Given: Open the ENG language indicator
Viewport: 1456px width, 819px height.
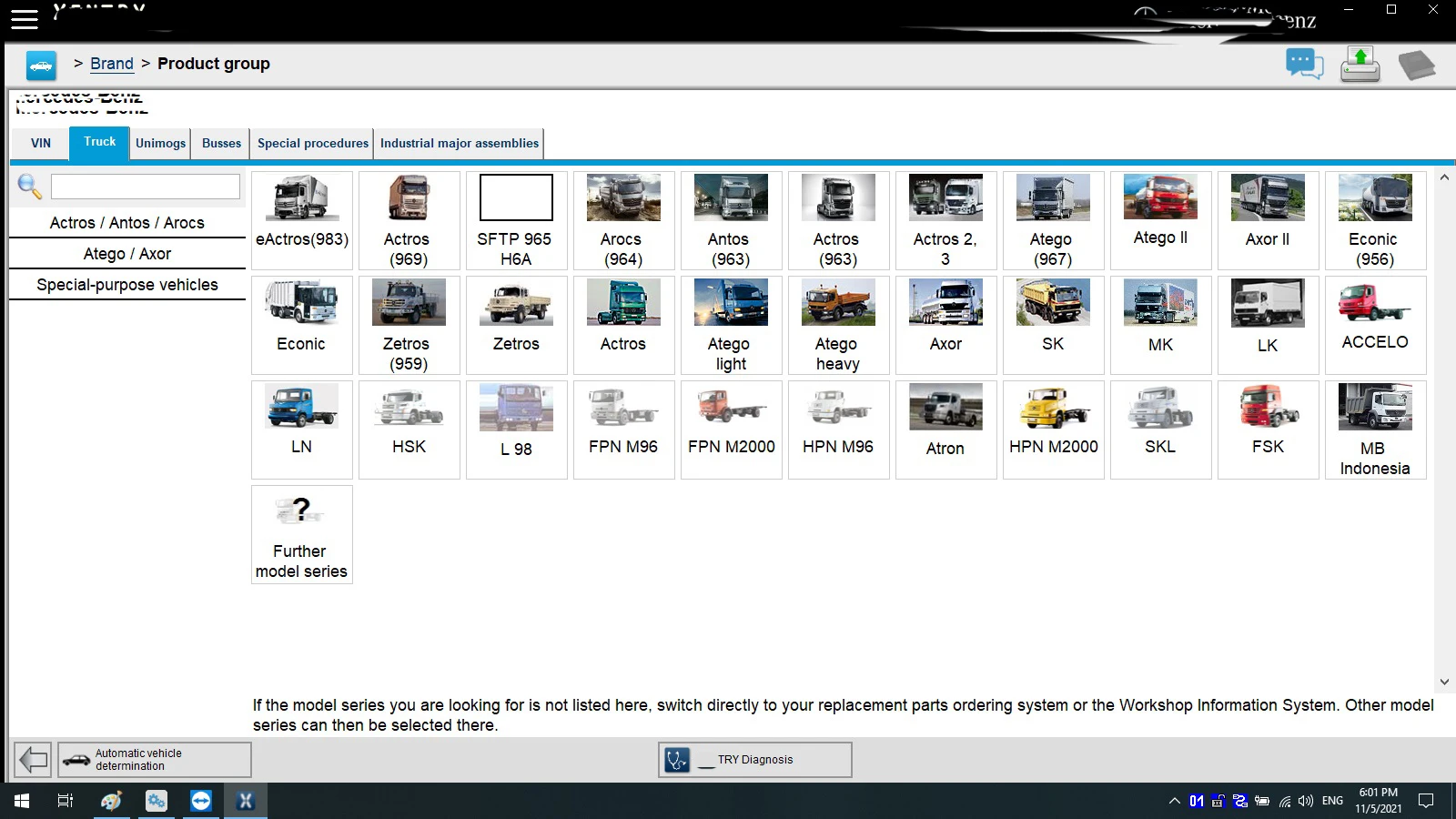Looking at the screenshot, I should click(1332, 801).
